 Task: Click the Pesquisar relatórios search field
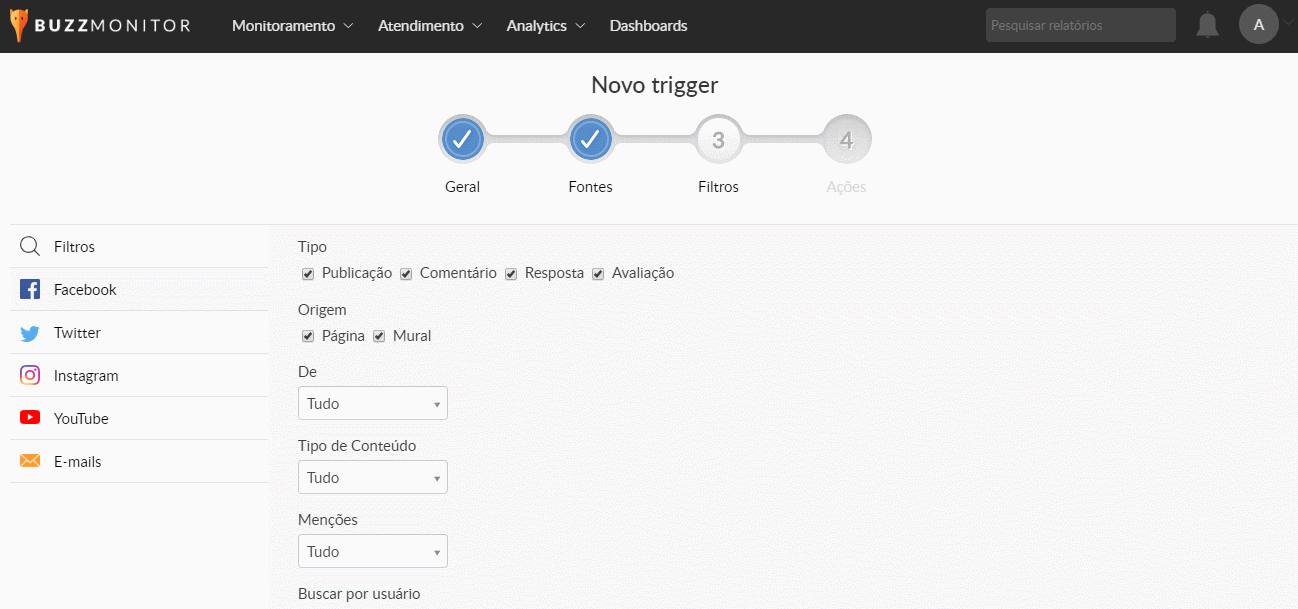[x=1080, y=26]
